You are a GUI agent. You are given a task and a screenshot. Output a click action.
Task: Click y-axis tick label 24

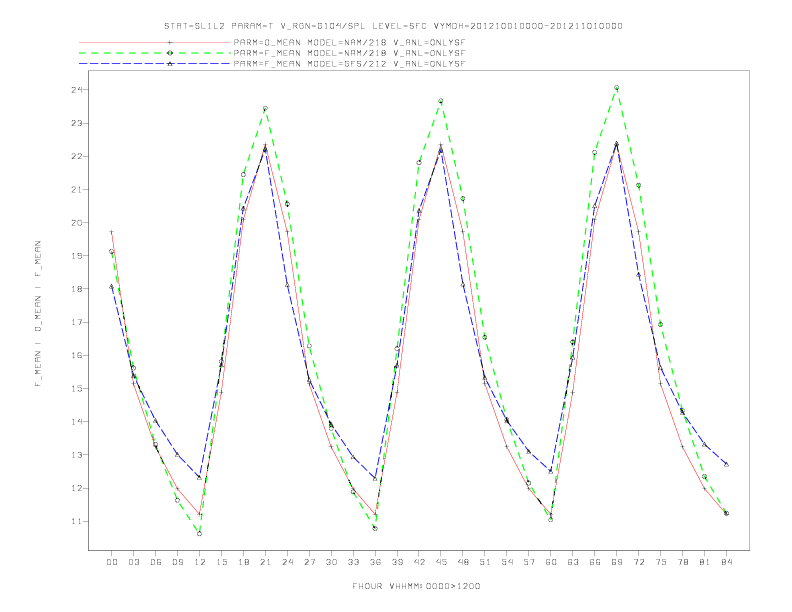coord(77,90)
